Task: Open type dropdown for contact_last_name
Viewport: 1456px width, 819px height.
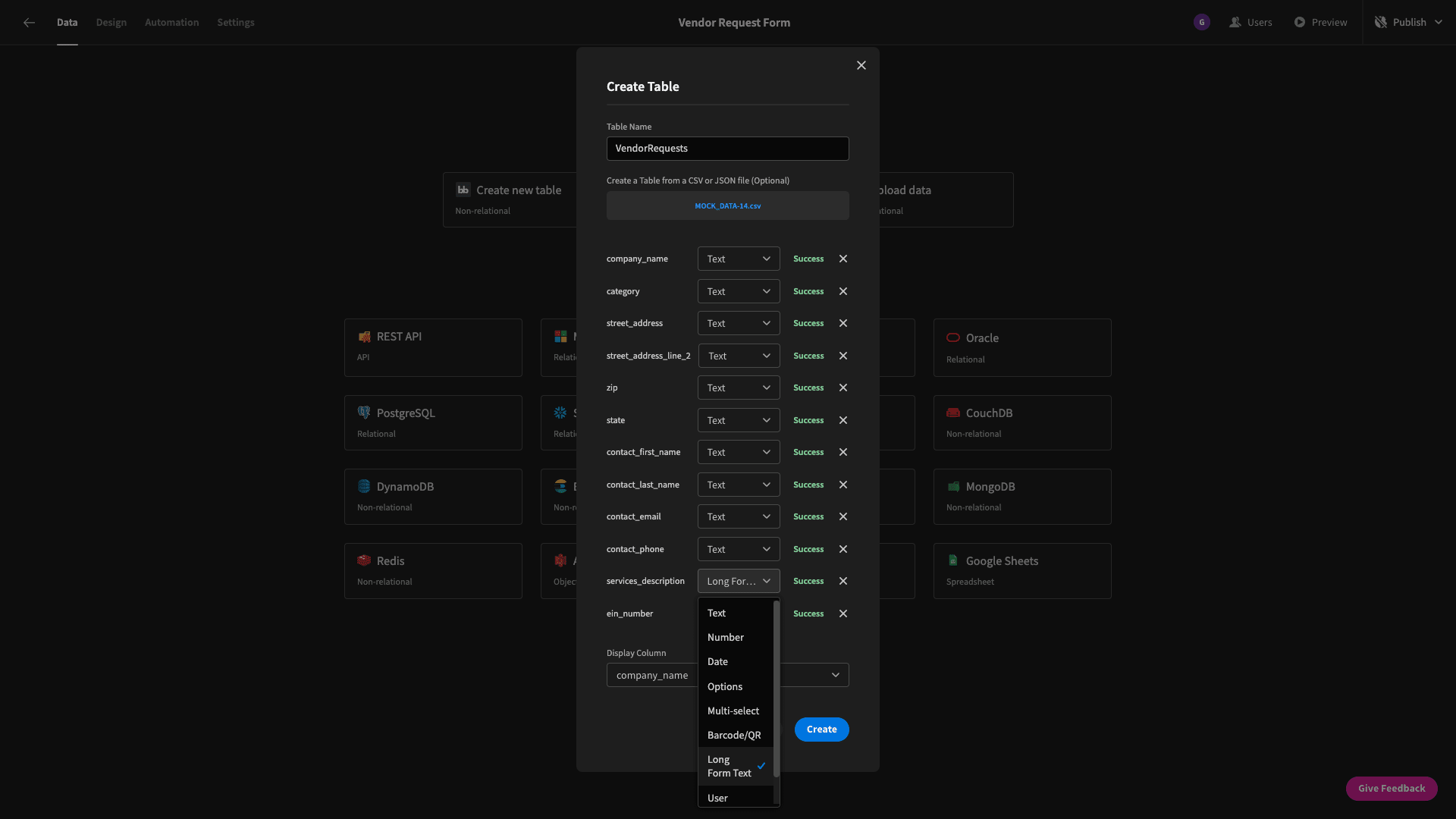Action: (739, 485)
